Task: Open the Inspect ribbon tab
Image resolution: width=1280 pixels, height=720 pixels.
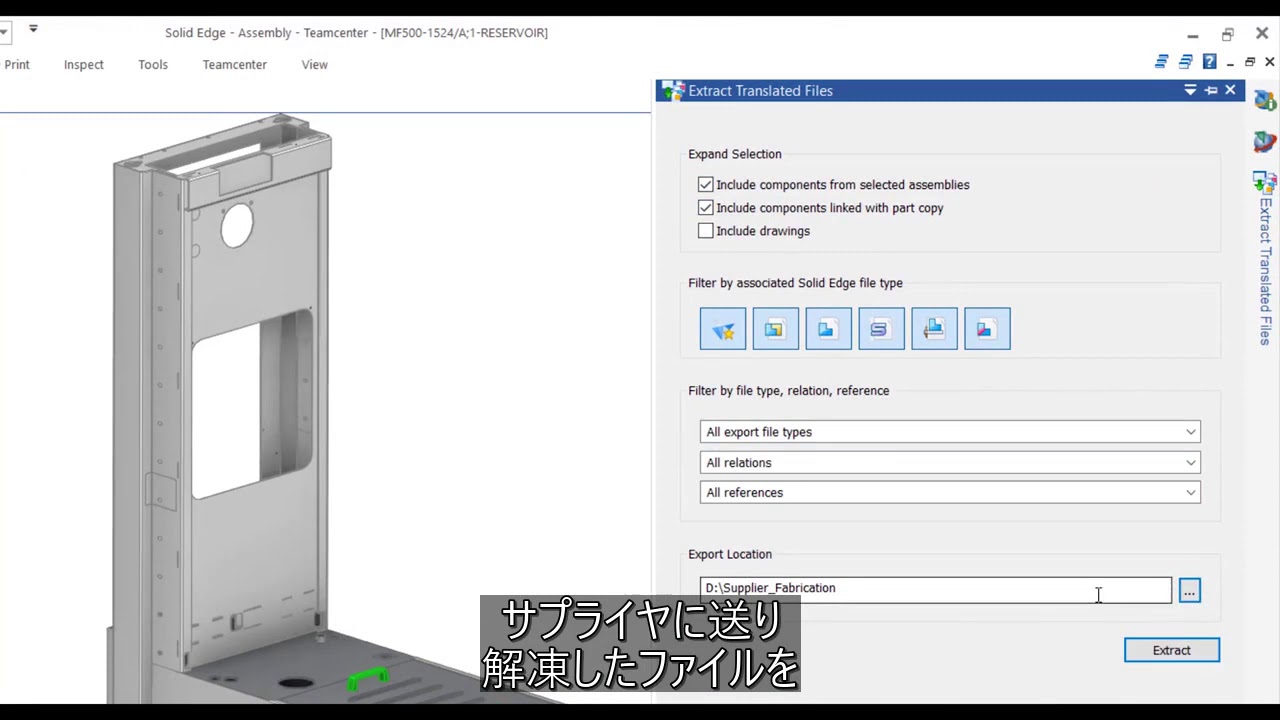Action: point(84,65)
